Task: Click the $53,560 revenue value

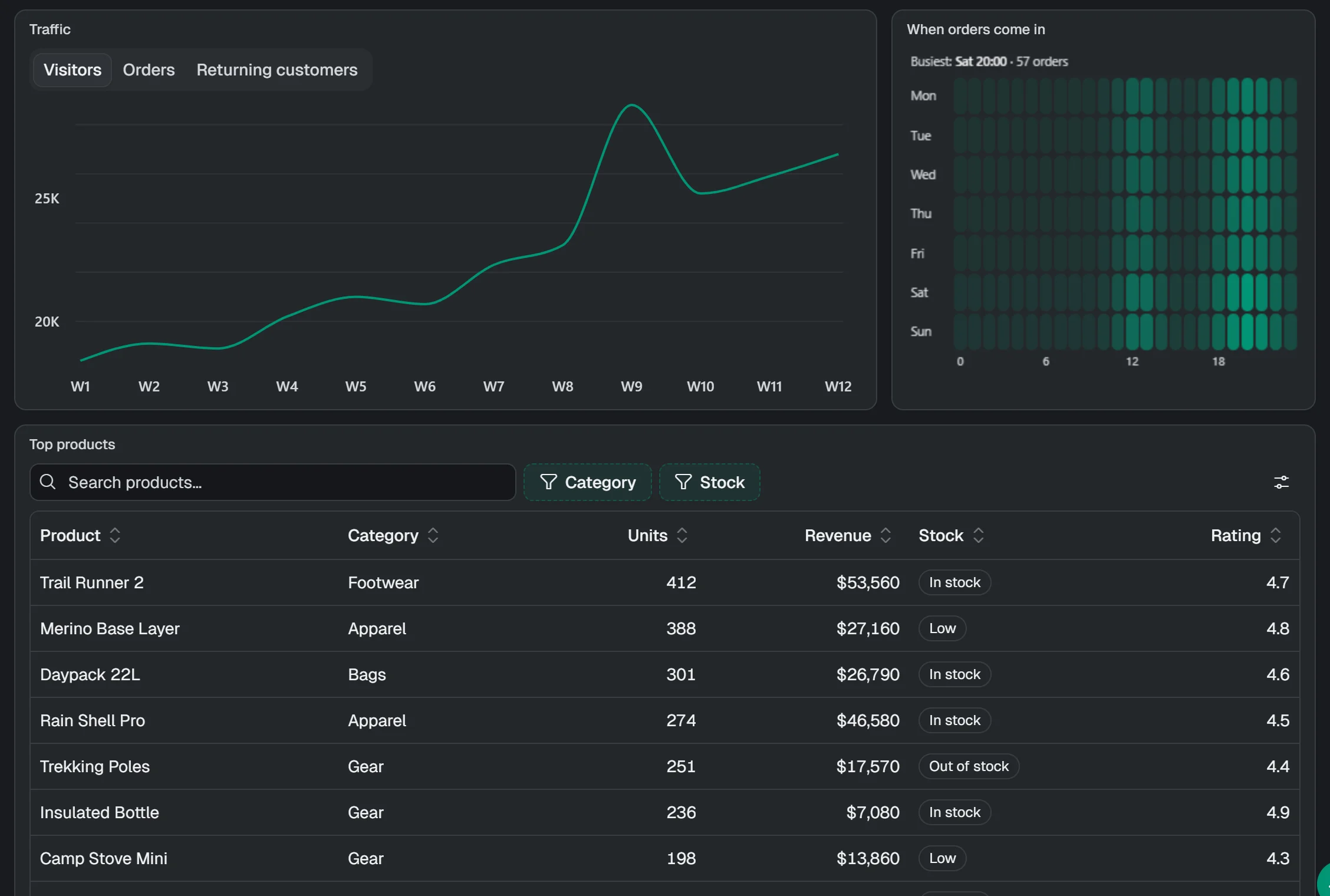Action: pyautogui.click(x=868, y=582)
